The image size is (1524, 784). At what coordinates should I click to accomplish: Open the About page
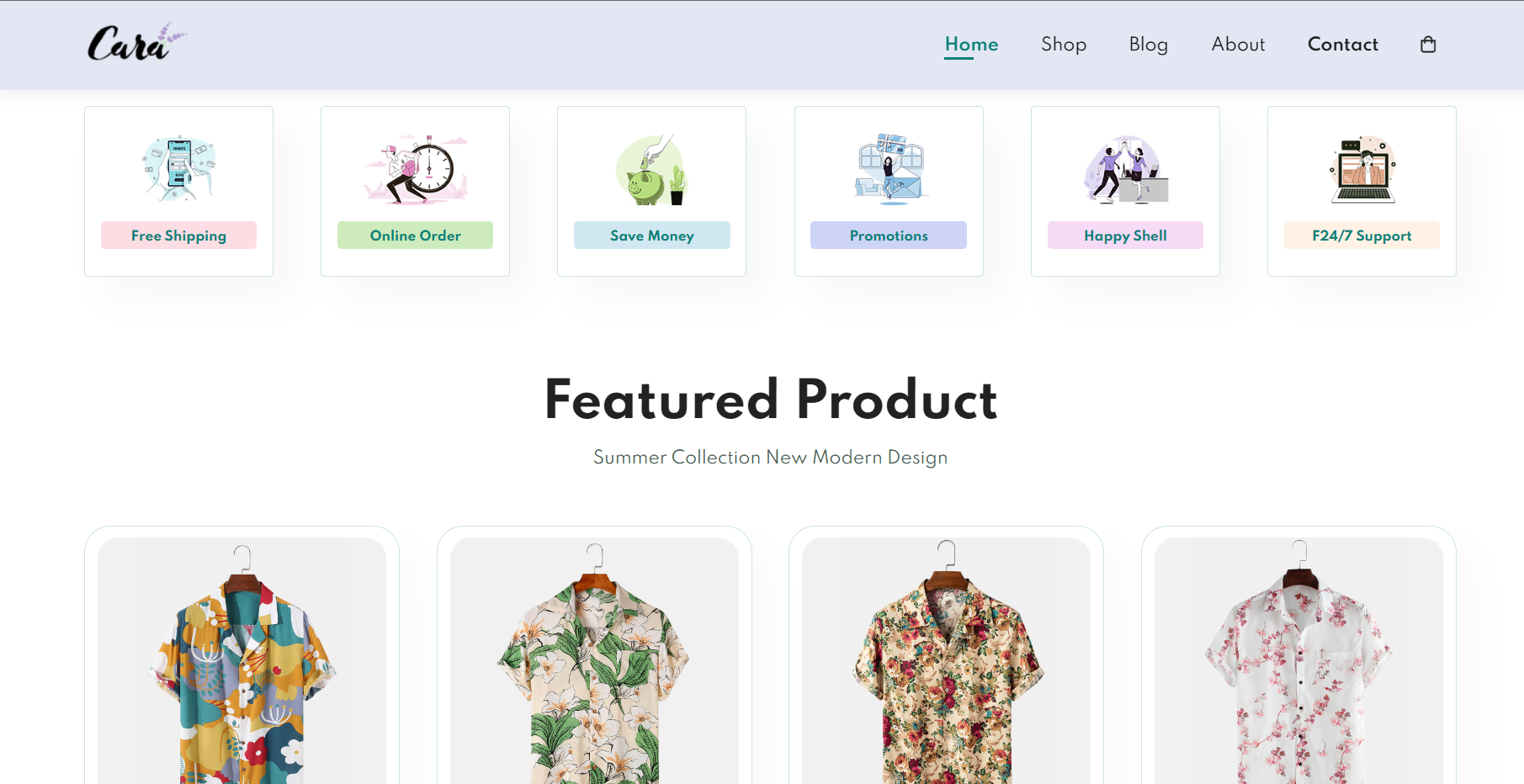[x=1238, y=45]
